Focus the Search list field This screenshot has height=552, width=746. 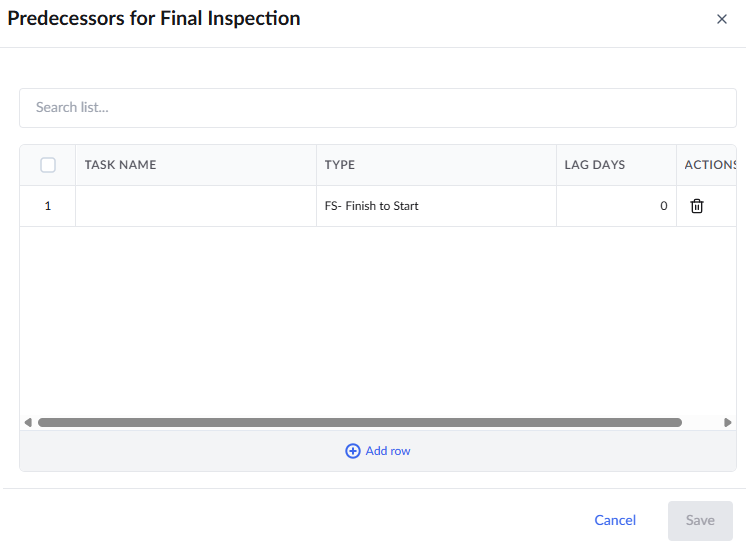[x=378, y=108]
